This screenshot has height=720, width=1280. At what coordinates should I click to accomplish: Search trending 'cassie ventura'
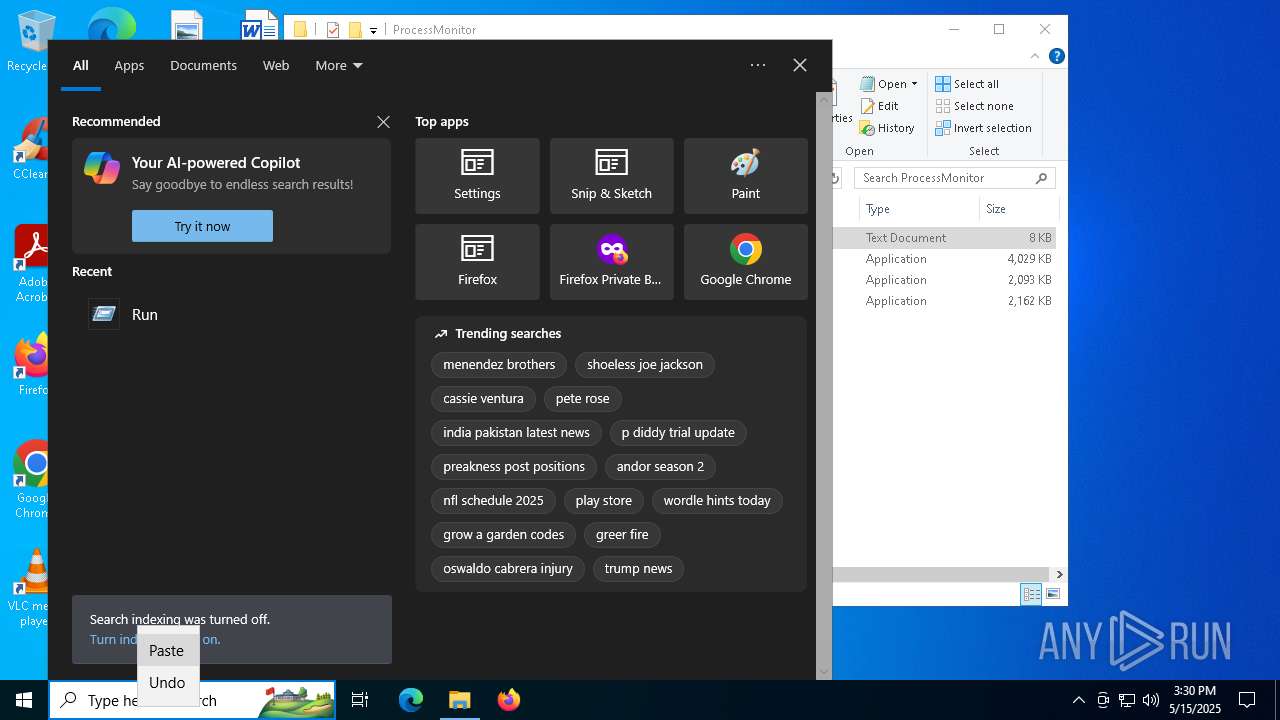483,398
